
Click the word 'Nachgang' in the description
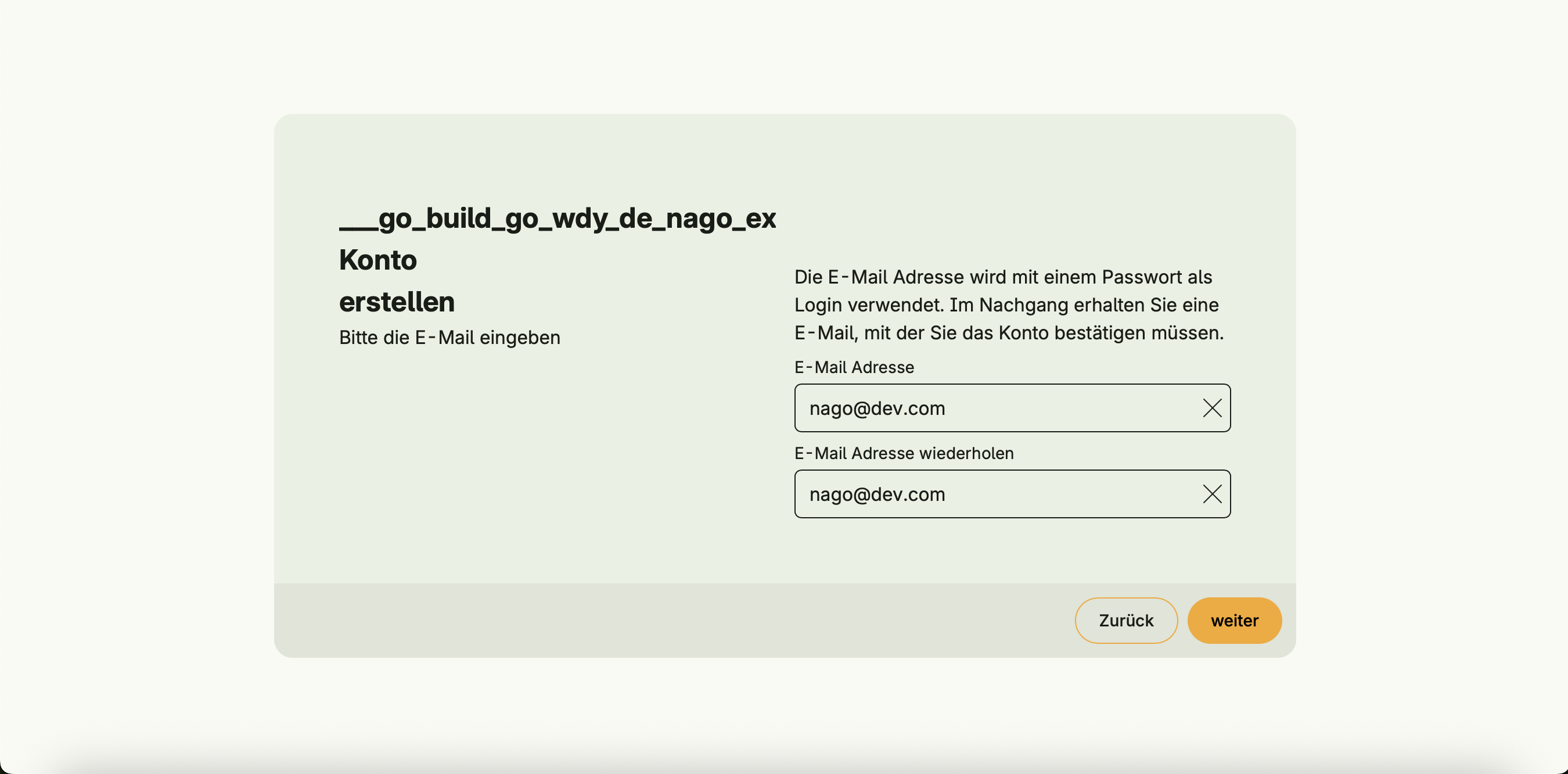point(1023,305)
